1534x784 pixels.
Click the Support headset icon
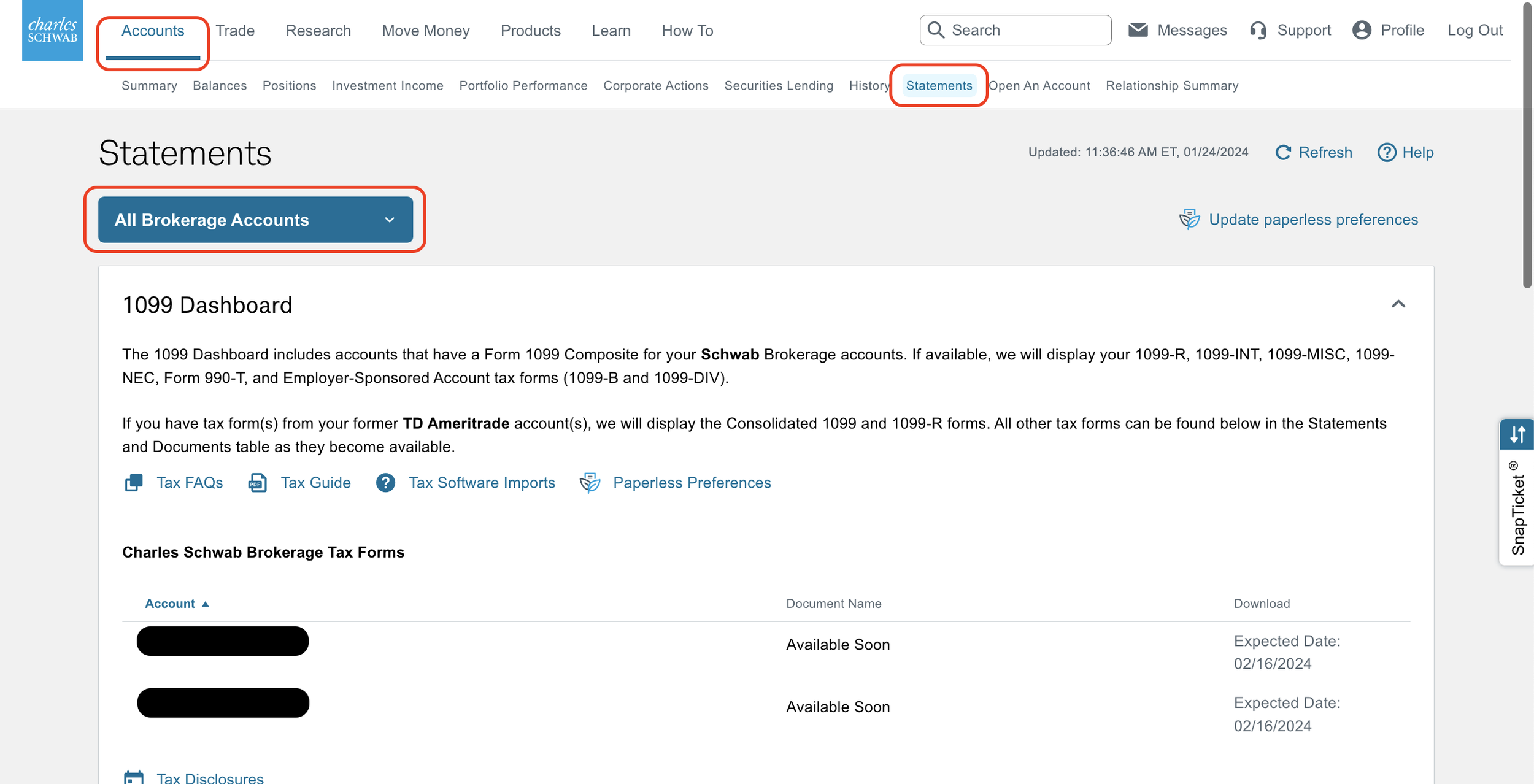click(x=1258, y=30)
